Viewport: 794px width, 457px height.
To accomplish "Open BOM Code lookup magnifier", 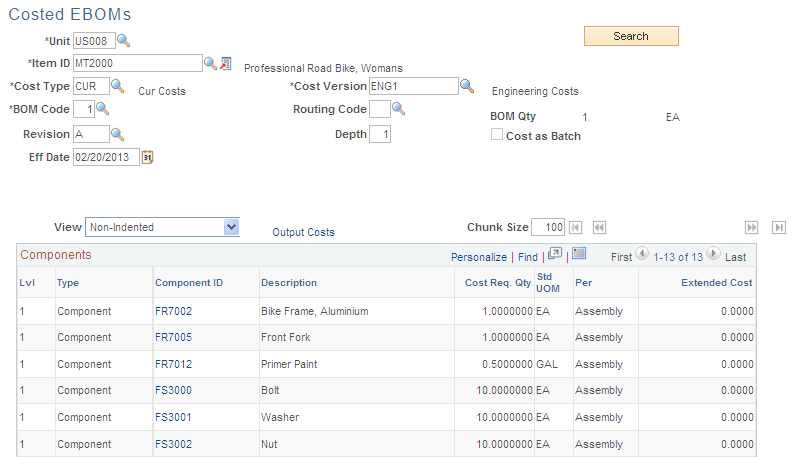I will point(103,108).
